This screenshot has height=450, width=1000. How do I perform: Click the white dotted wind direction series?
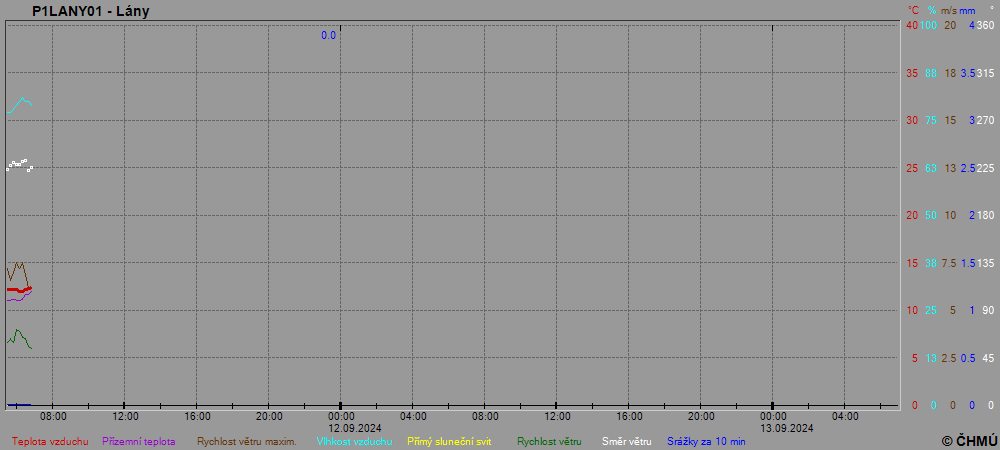coord(18,164)
